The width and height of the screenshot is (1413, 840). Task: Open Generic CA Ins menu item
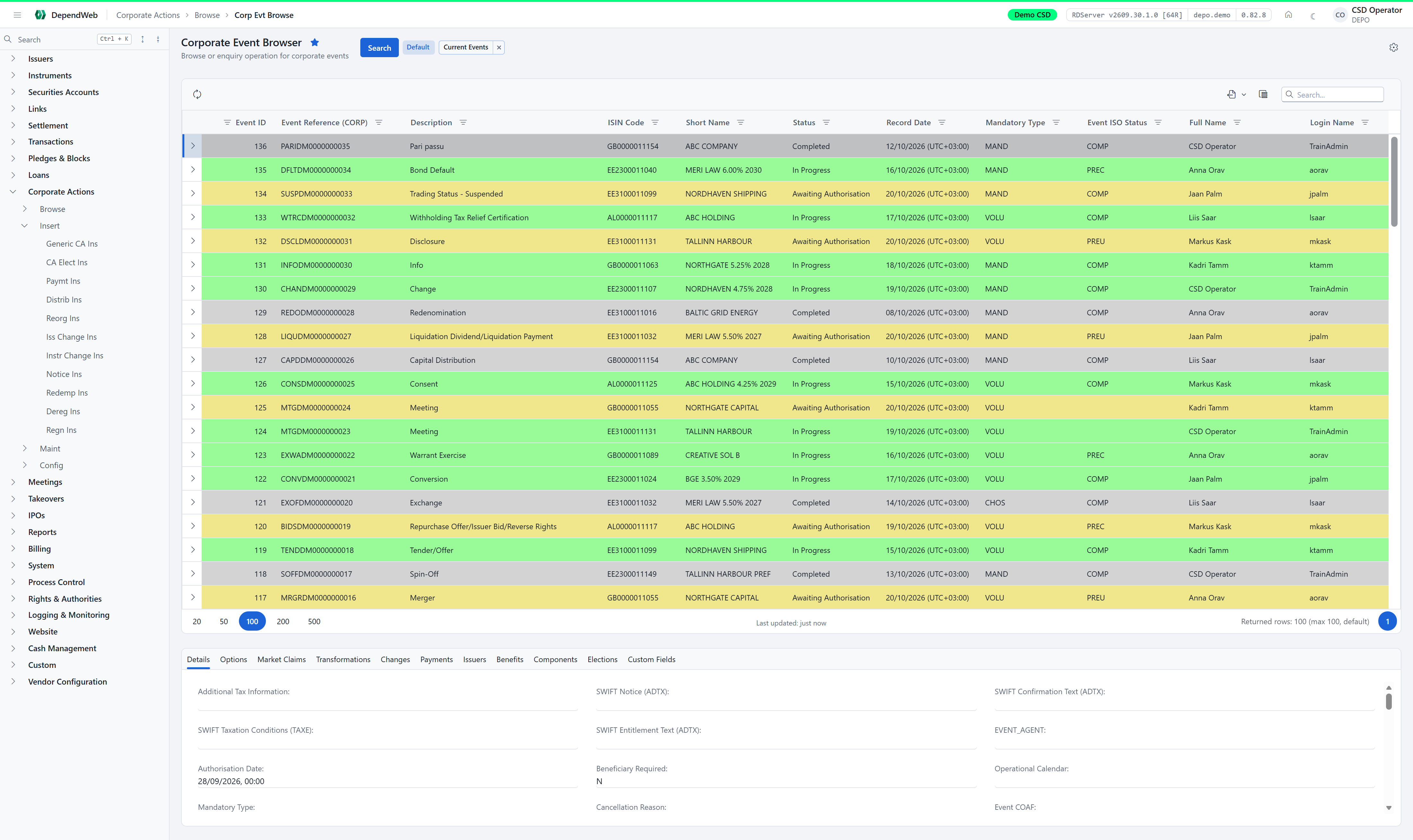coord(72,244)
